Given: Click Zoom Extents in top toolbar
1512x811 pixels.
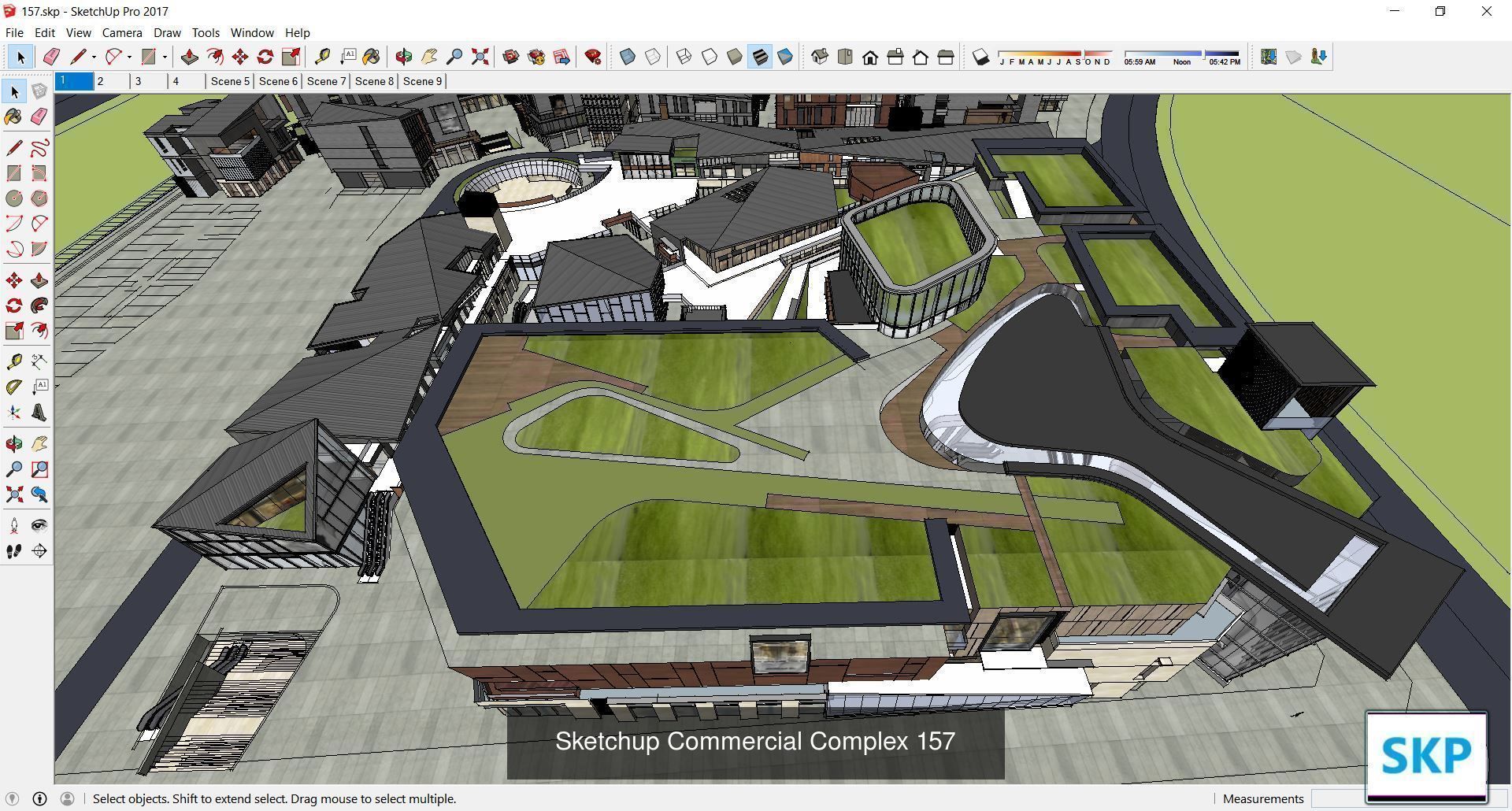Looking at the screenshot, I should [x=480, y=57].
